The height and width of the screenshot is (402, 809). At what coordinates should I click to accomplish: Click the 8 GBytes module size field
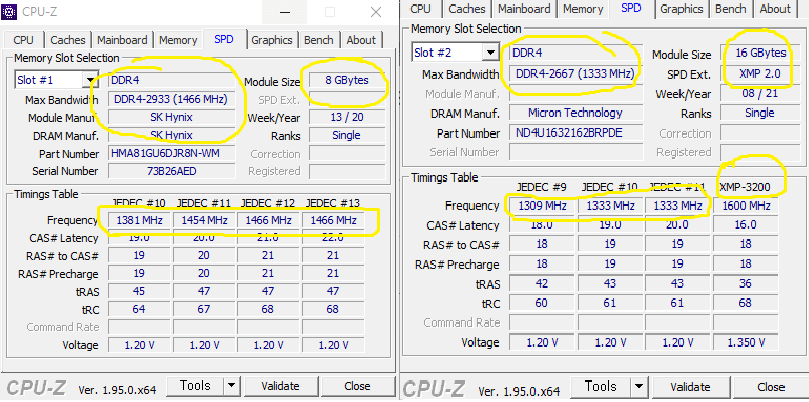(x=347, y=80)
